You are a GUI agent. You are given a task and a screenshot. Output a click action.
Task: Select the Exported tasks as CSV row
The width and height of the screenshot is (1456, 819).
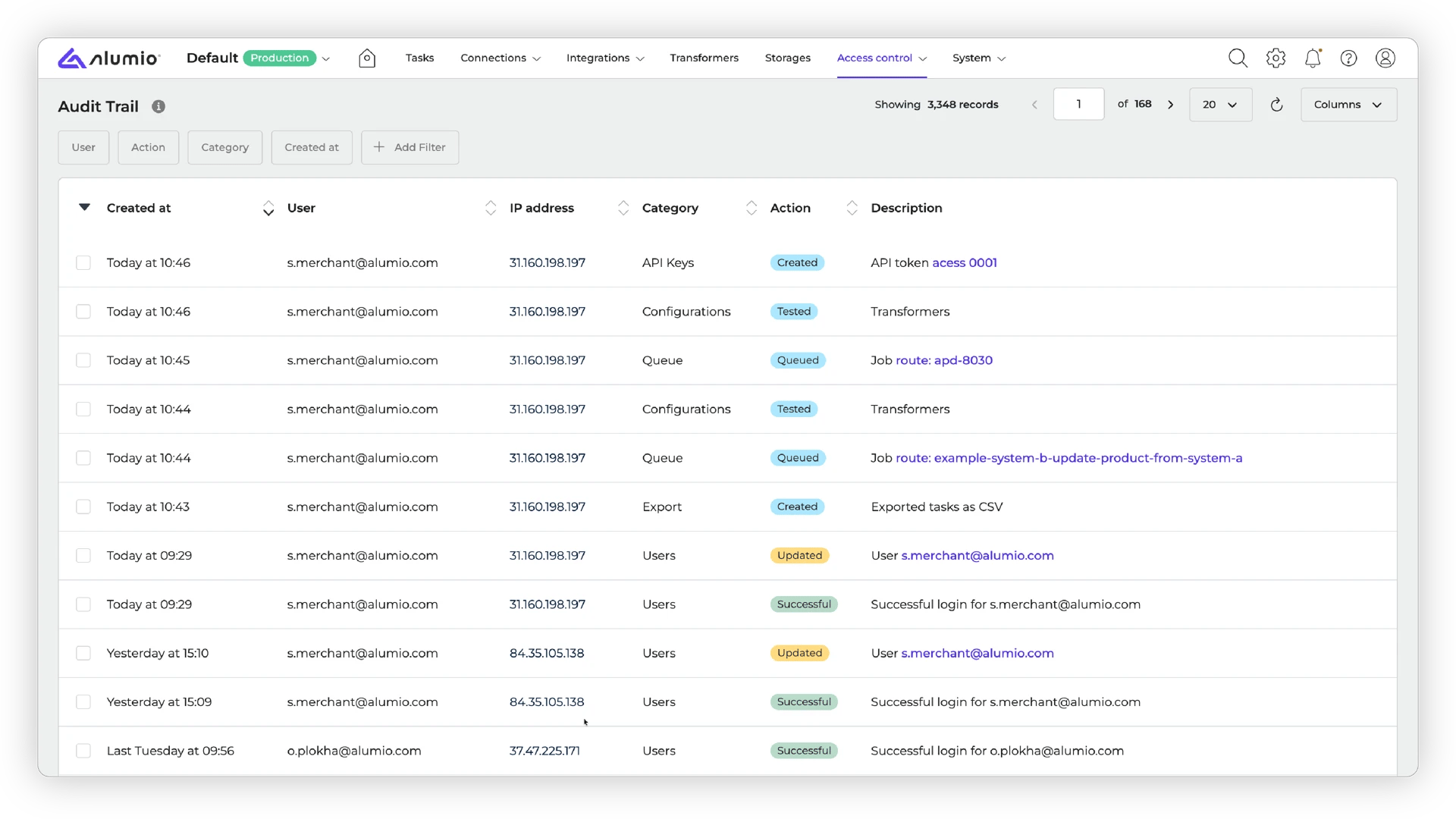83,507
